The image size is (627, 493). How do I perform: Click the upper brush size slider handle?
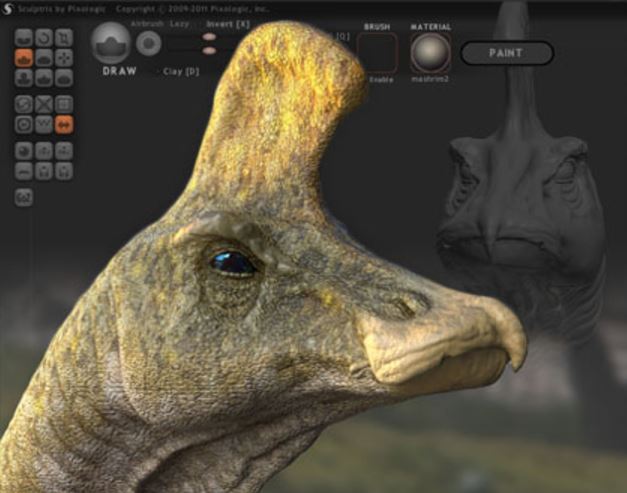(x=209, y=37)
